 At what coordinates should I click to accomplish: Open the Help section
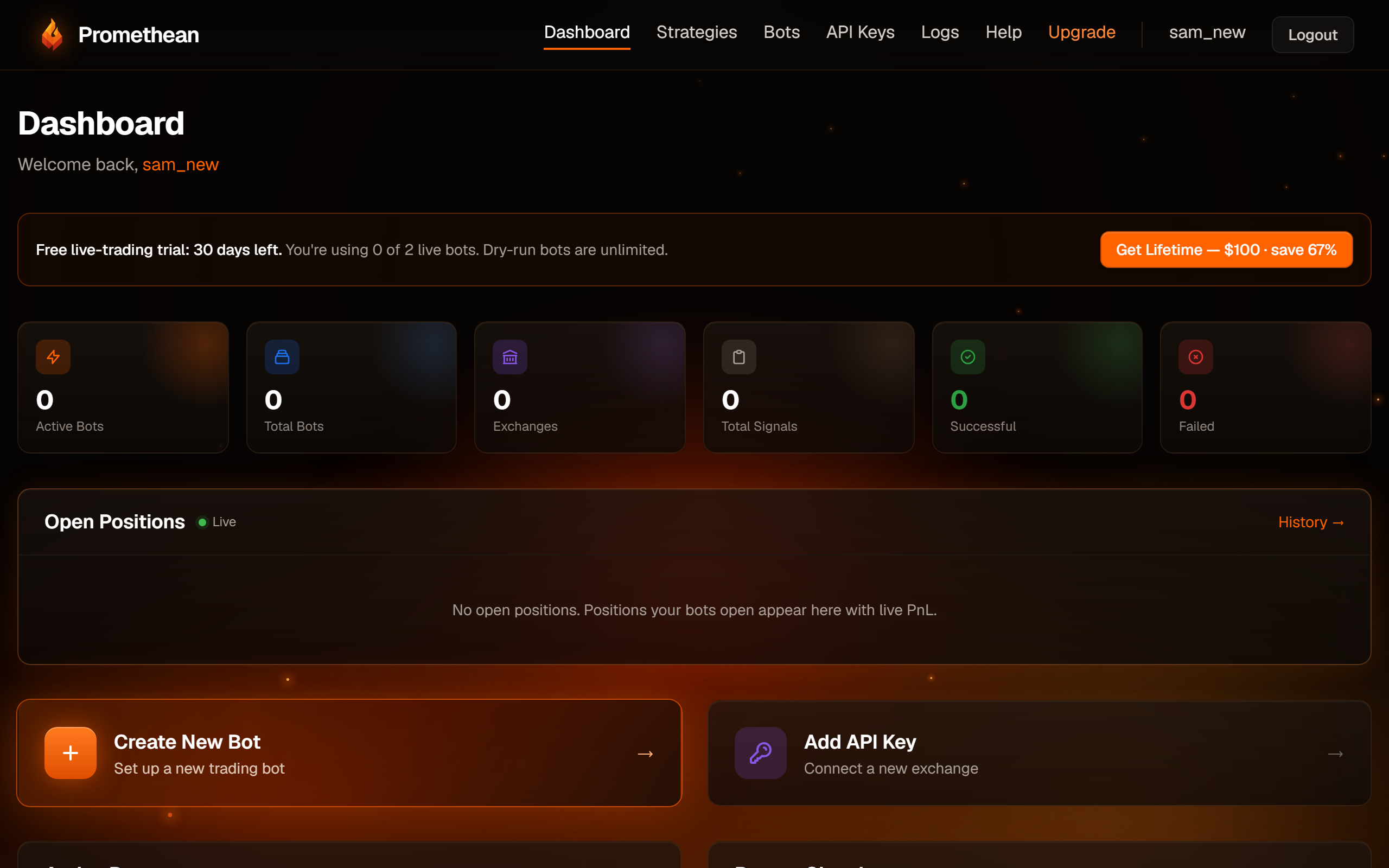coord(1003,32)
